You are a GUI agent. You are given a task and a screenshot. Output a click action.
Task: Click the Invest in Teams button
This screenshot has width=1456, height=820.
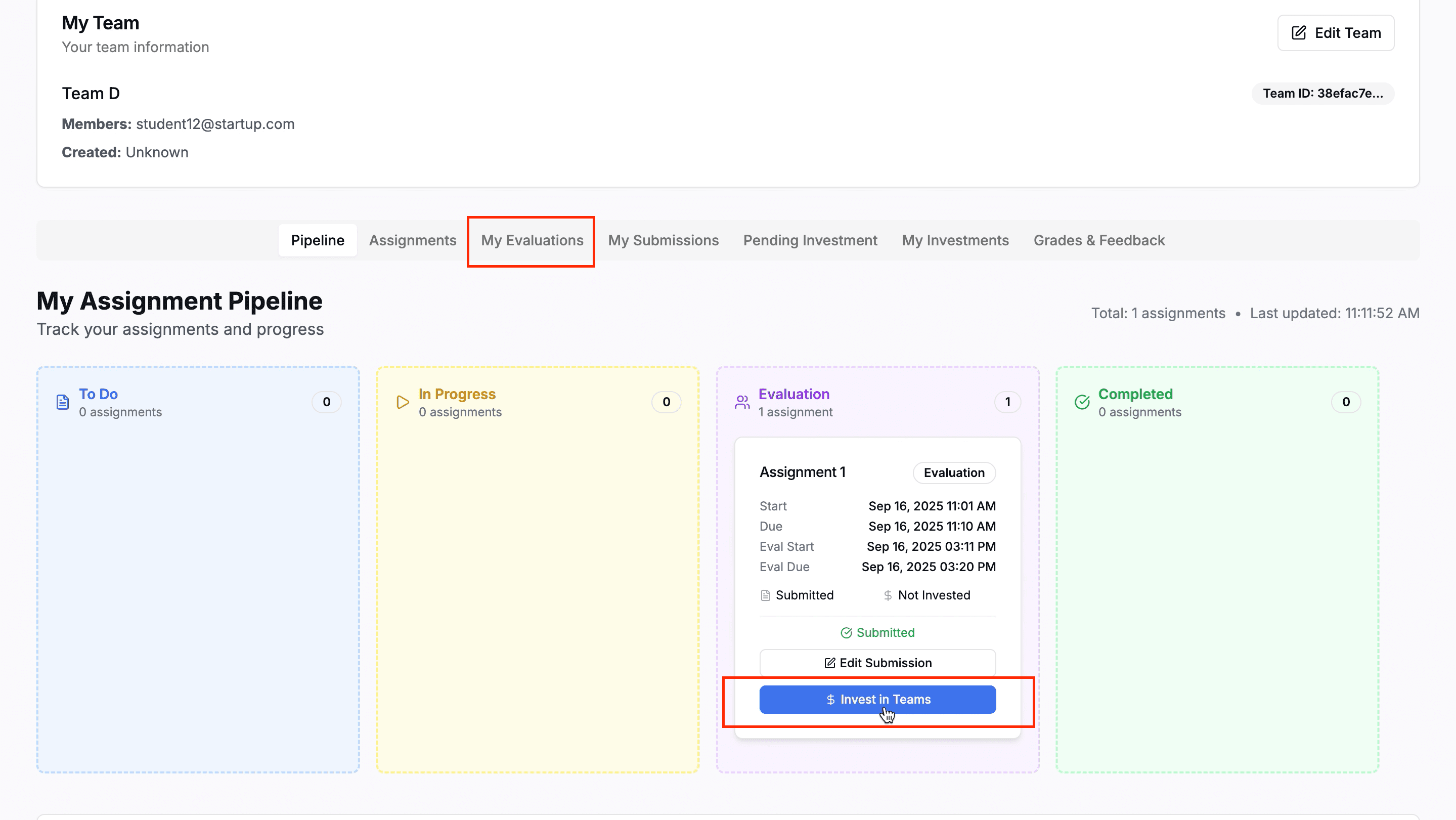(877, 700)
